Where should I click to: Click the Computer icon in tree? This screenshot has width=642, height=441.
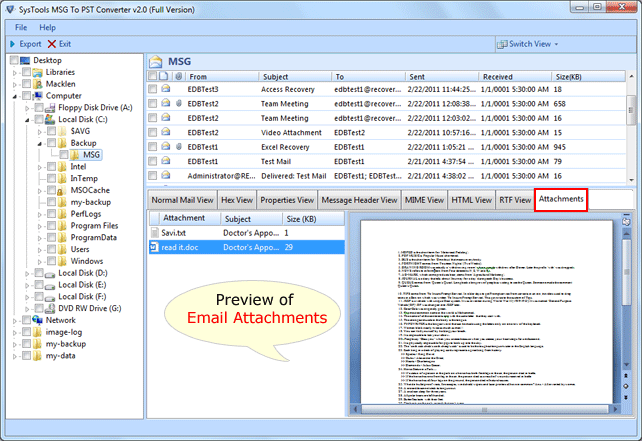38,96
